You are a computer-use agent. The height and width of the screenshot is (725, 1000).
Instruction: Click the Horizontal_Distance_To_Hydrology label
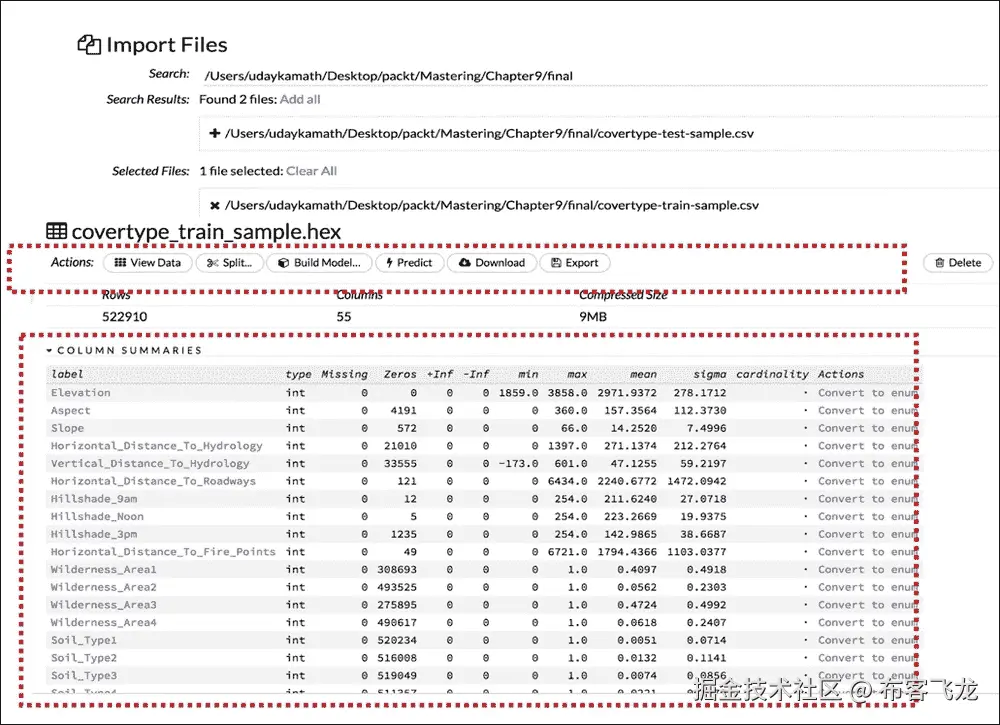[157, 446]
